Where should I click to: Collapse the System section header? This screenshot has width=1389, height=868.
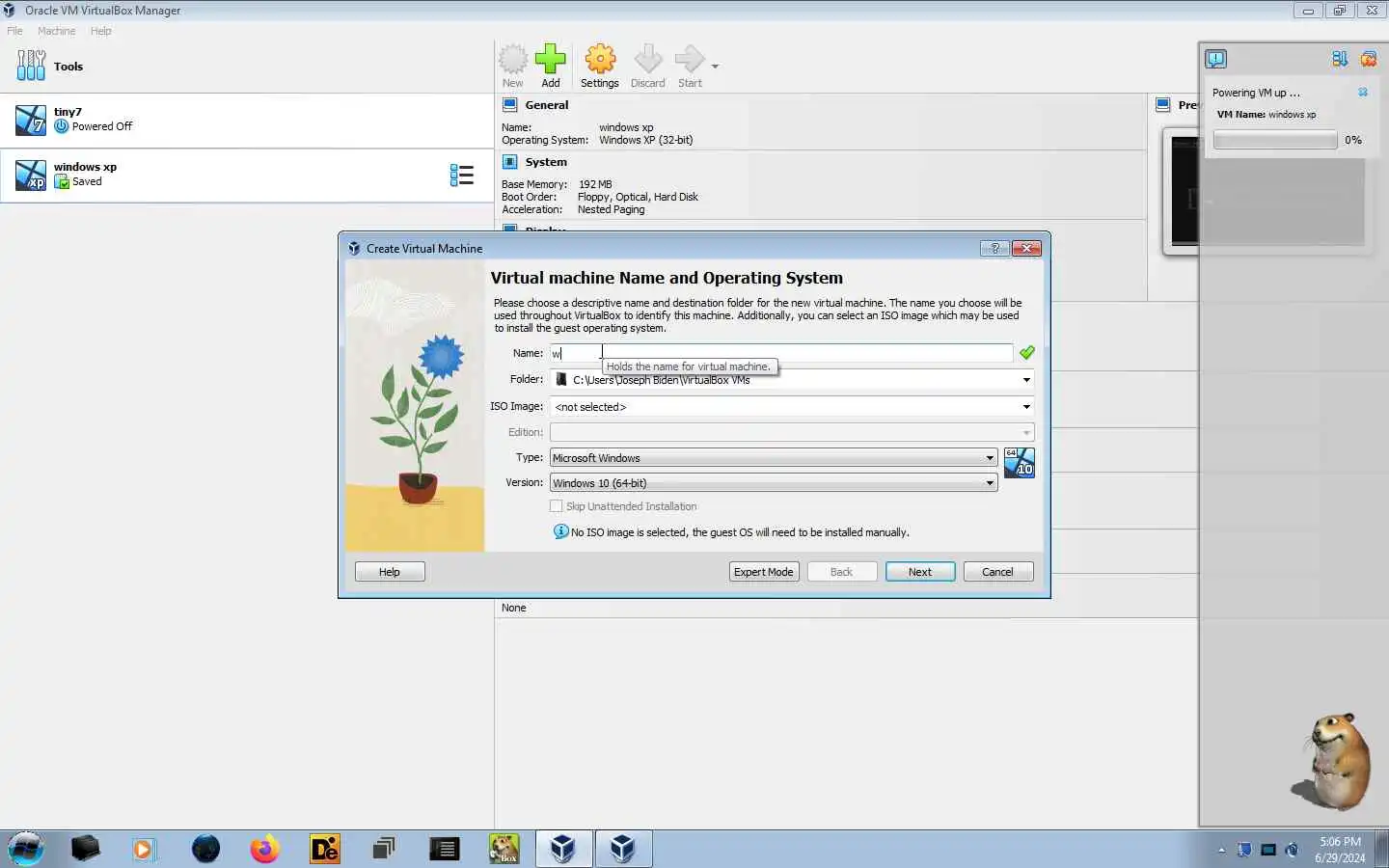pyautogui.click(x=546, y=162)
